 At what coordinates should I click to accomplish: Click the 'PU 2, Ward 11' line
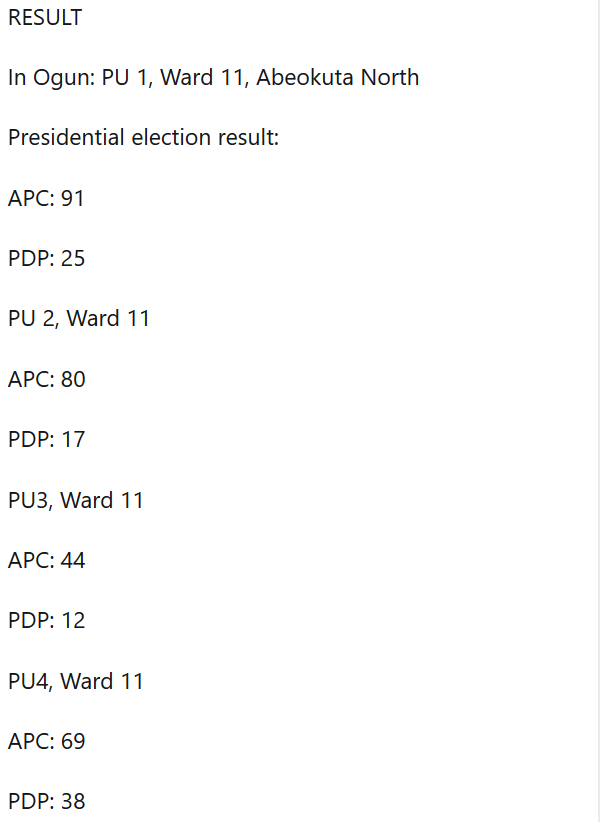[x=79, y=319]
